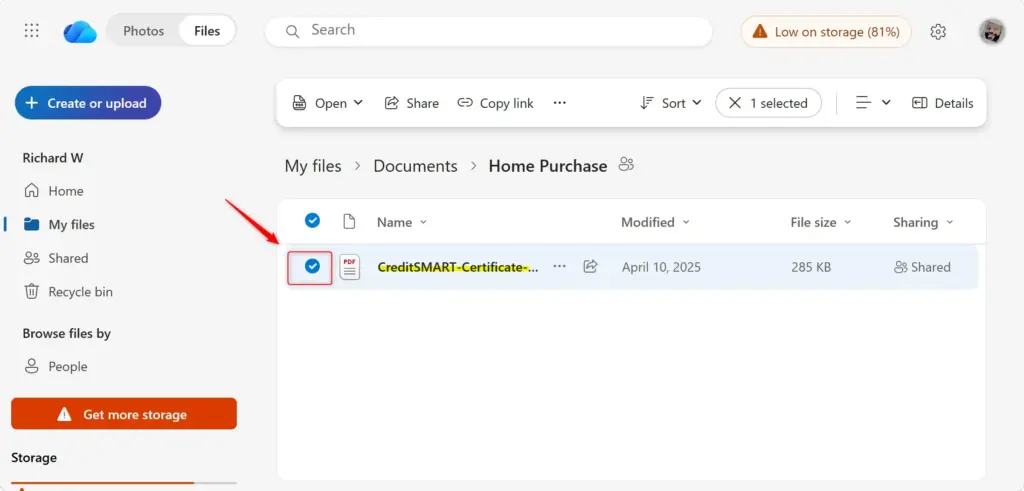The height and width of the screenshot is (491, 1024).
Task: Click the share icon in CreditSMART row
Action: click(x=590, y=266)
